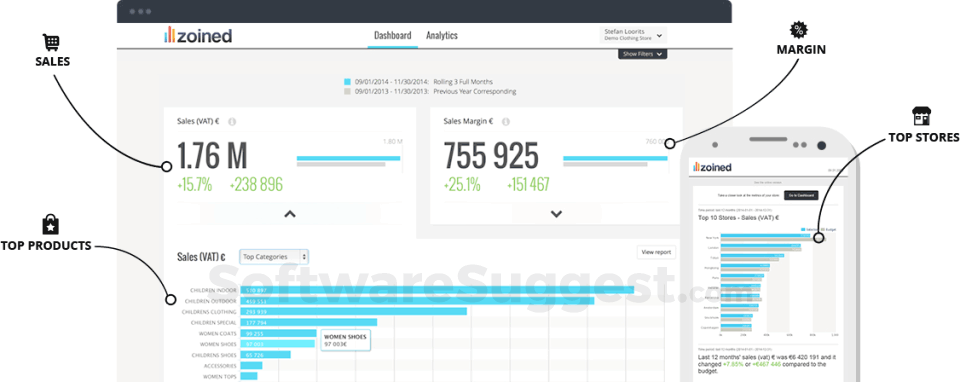Click the +25.1% margin change

point(462,184)
